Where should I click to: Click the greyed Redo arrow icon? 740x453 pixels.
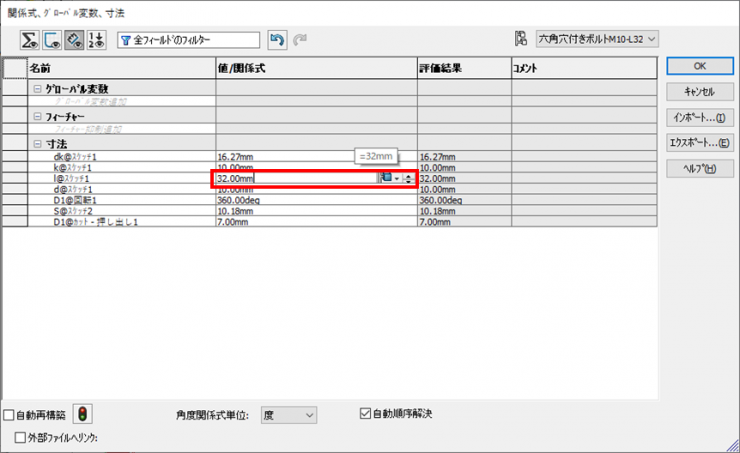pos(299,40)
